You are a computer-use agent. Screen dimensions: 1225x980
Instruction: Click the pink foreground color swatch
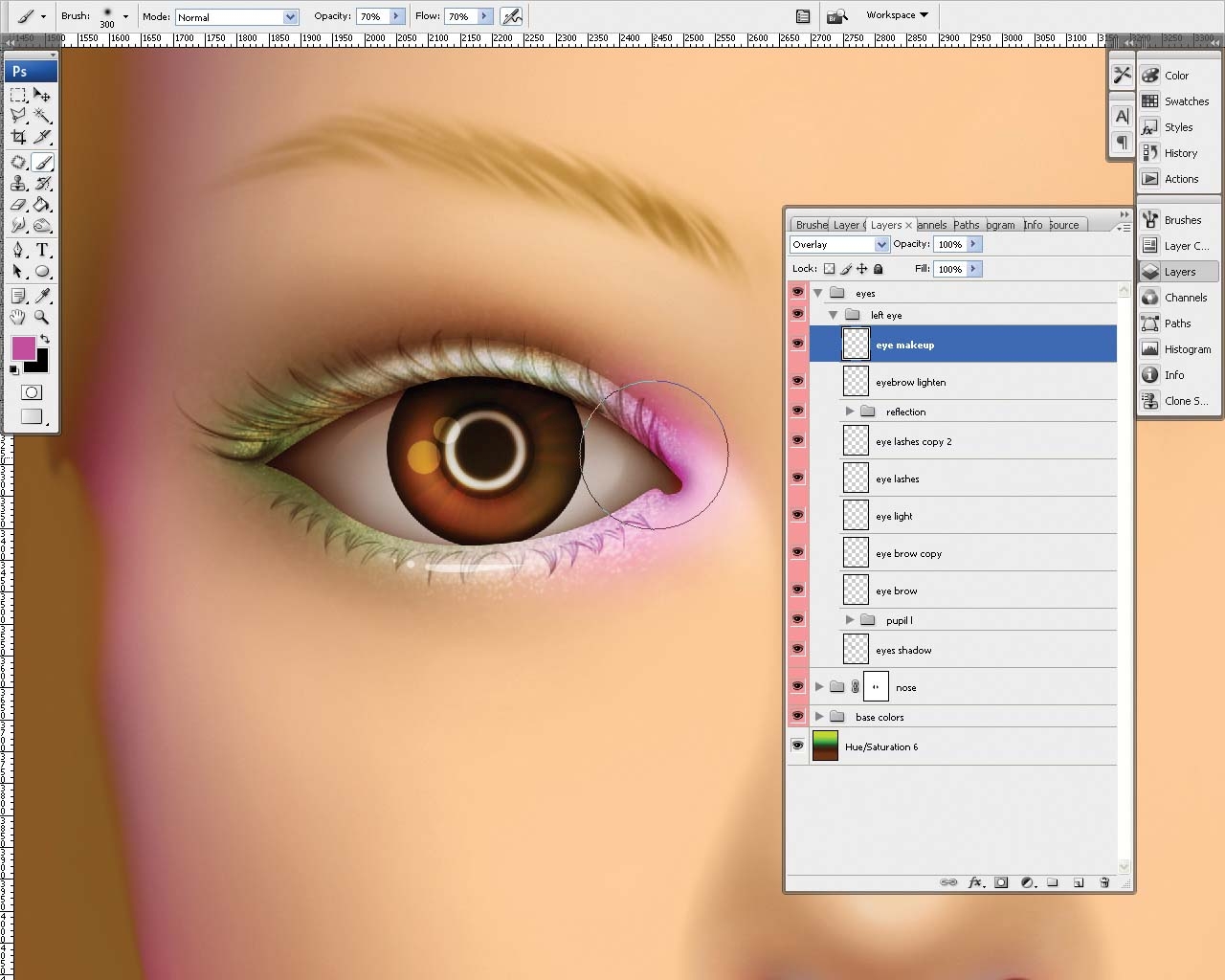pos(23,348)
